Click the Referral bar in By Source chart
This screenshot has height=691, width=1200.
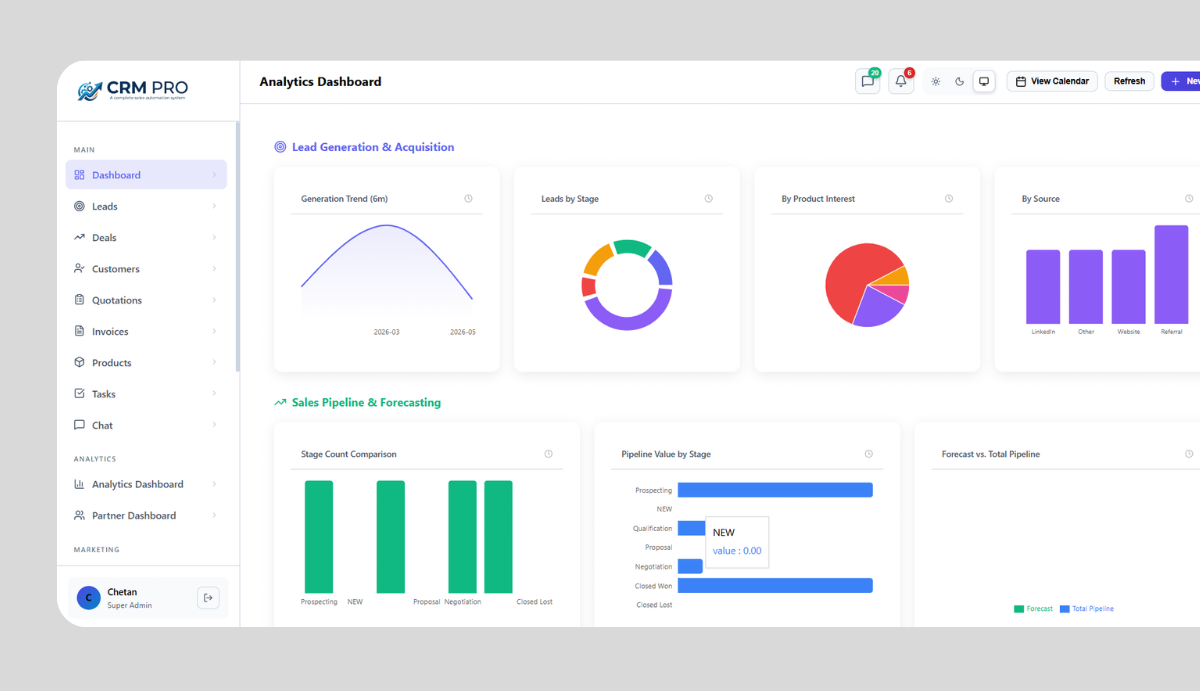coord(1171,274)
